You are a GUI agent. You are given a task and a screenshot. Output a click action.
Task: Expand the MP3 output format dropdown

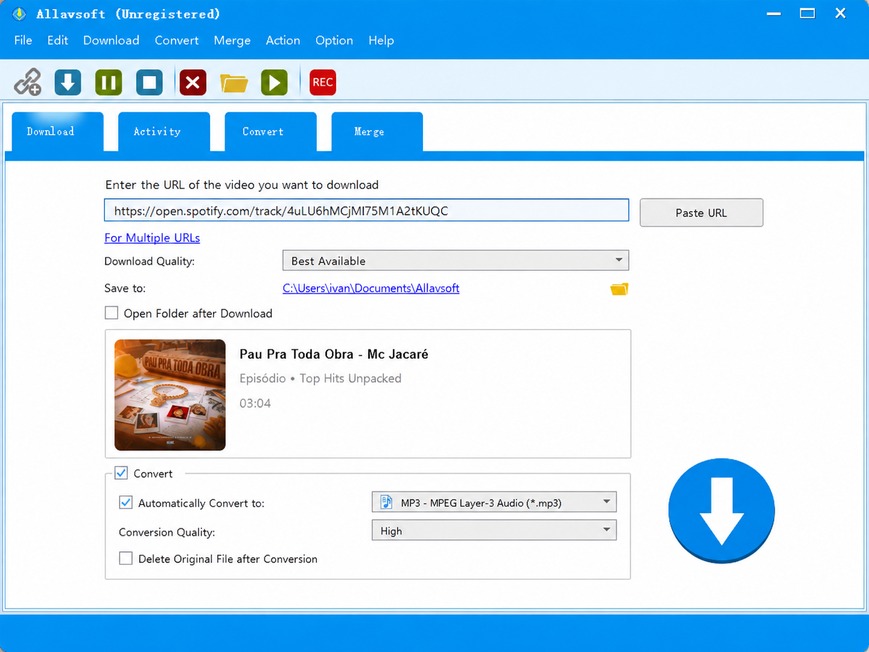[x=494, y=502]
